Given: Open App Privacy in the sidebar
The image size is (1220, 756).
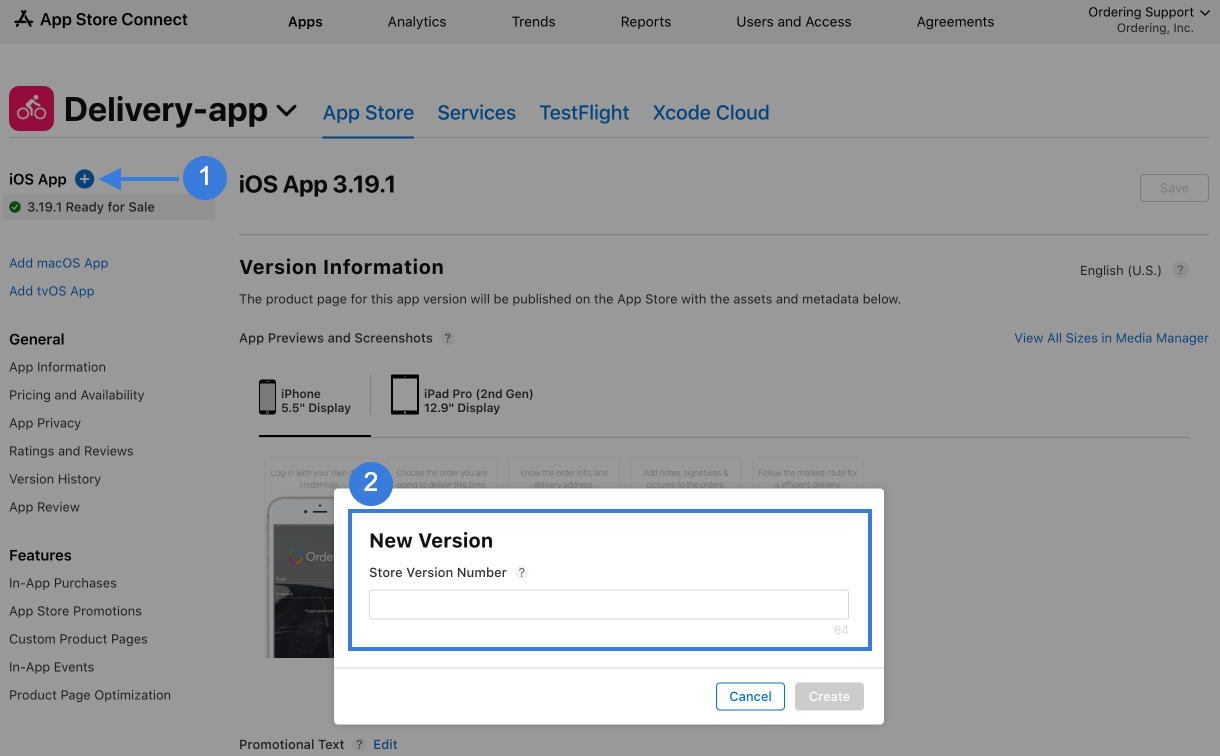Looking at the screenshot, I should click(45, 423).
